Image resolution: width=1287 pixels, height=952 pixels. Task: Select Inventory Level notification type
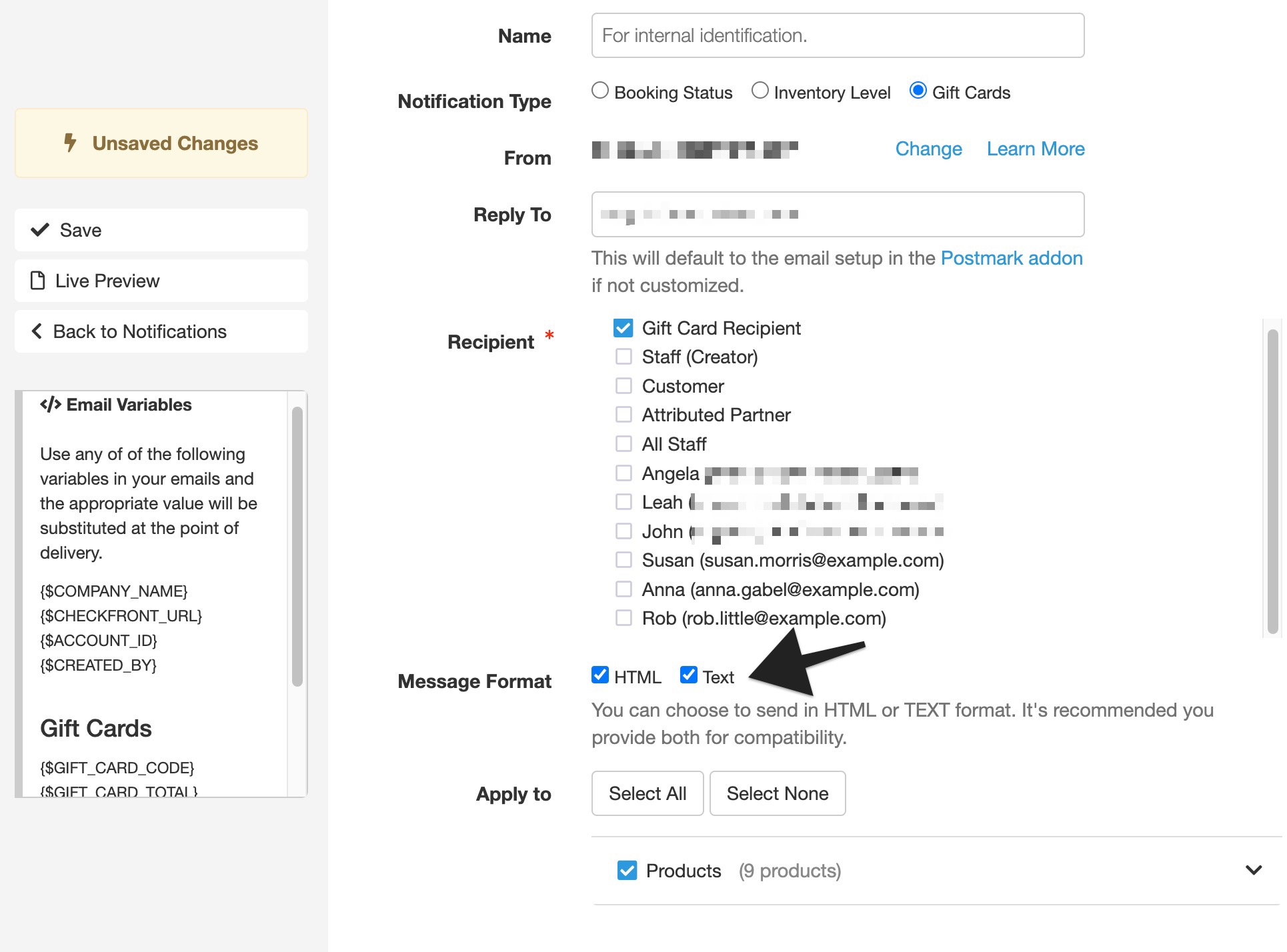point(760,91)
